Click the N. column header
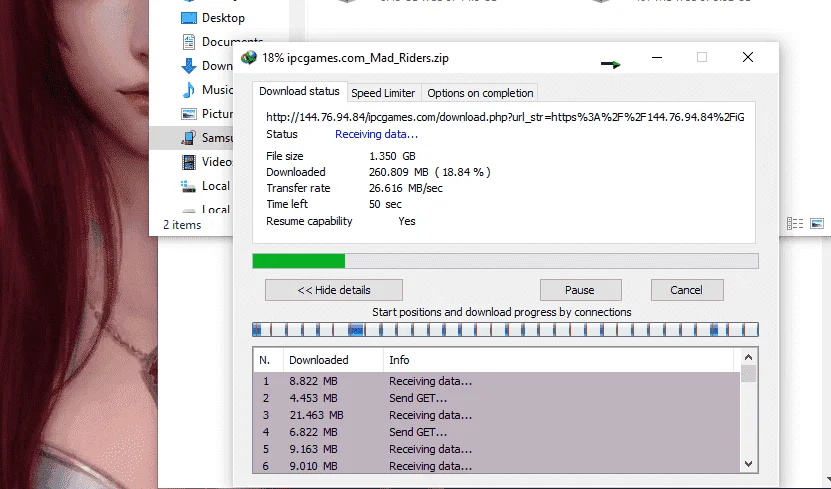Viewport: 831px width, 489px height. [268, 360]
